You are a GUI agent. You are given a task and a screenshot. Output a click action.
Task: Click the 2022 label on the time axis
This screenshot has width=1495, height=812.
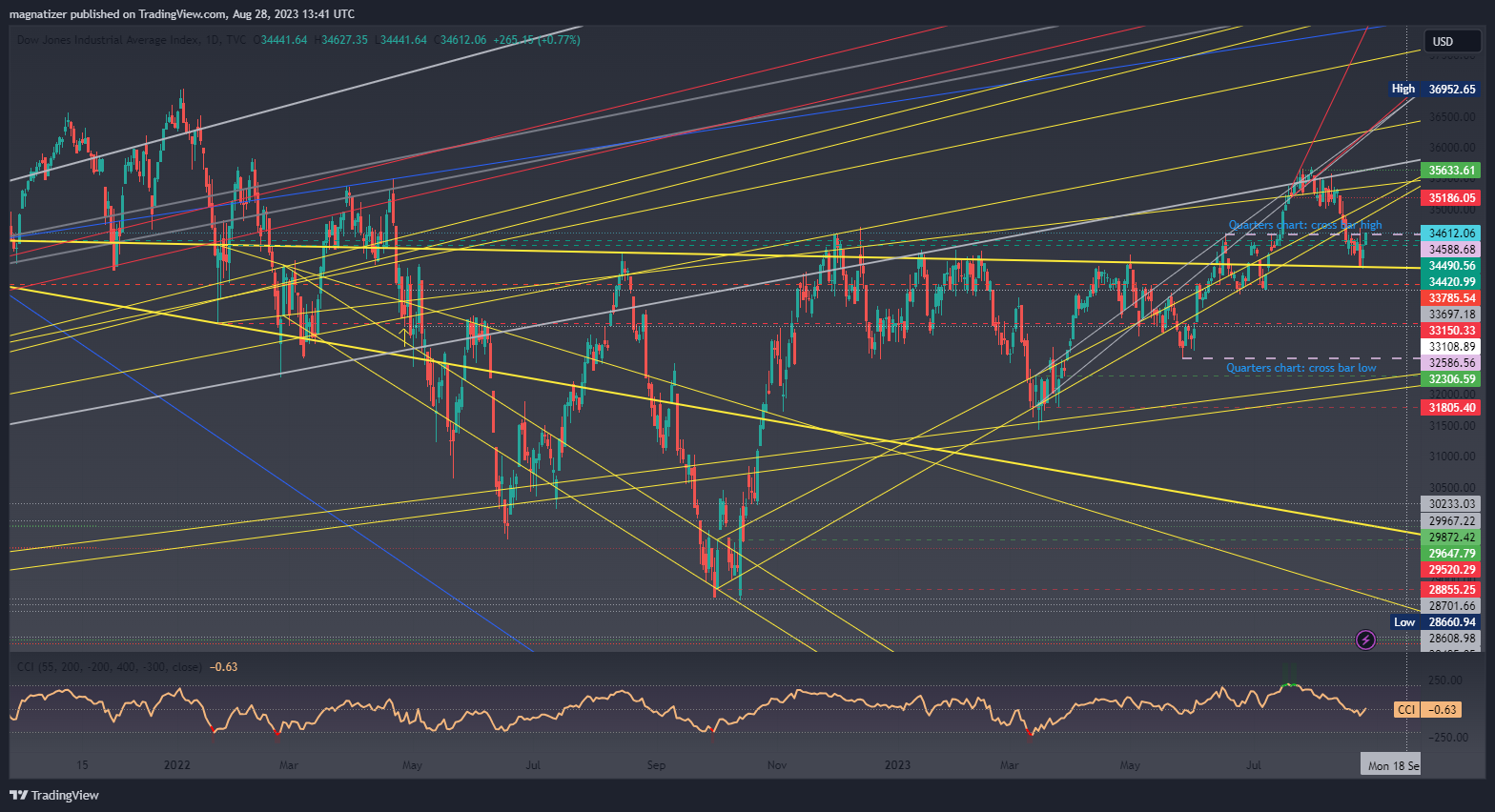tap(177, 764)
